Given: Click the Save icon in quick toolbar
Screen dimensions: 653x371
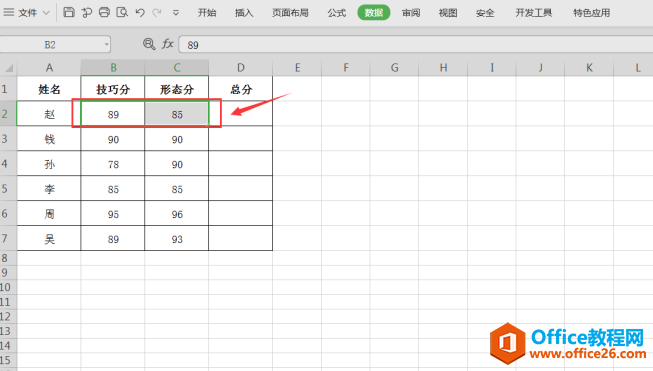Looking at the screenshot, I should coord(69,12).
